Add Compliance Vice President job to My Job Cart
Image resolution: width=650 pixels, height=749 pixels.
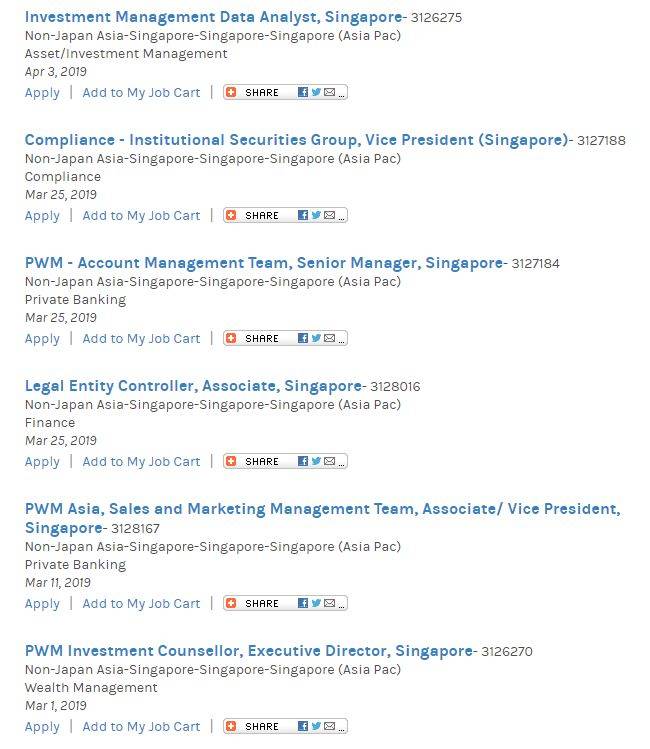coord(141,216)
